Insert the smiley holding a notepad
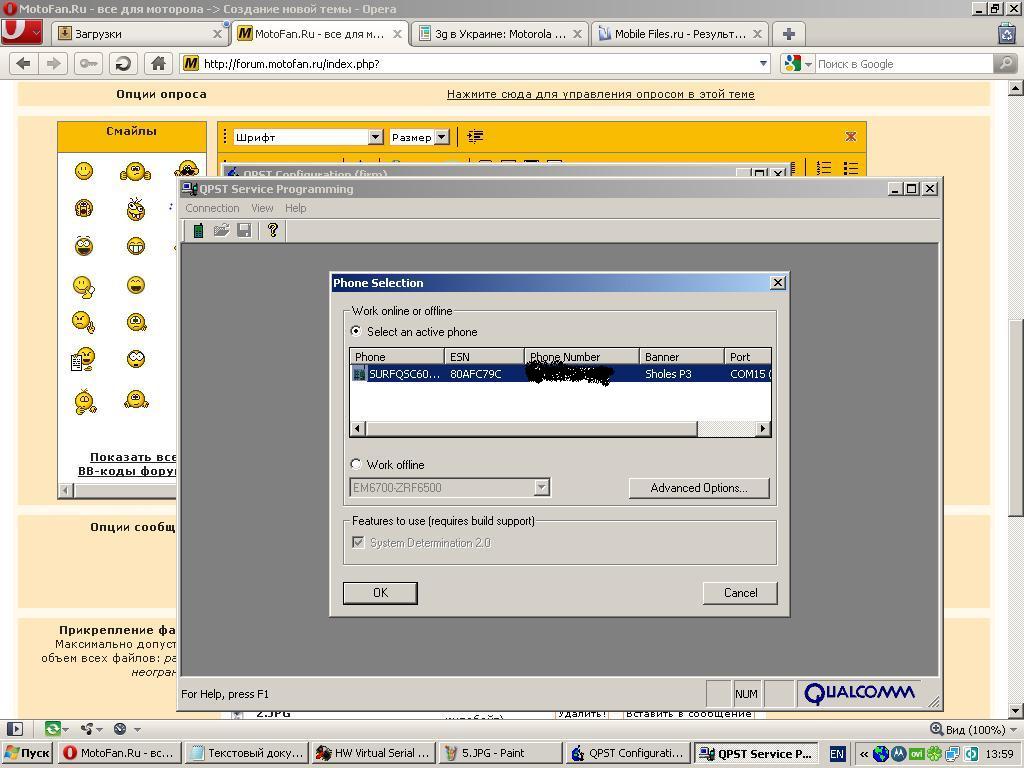 tap(83, 360)
